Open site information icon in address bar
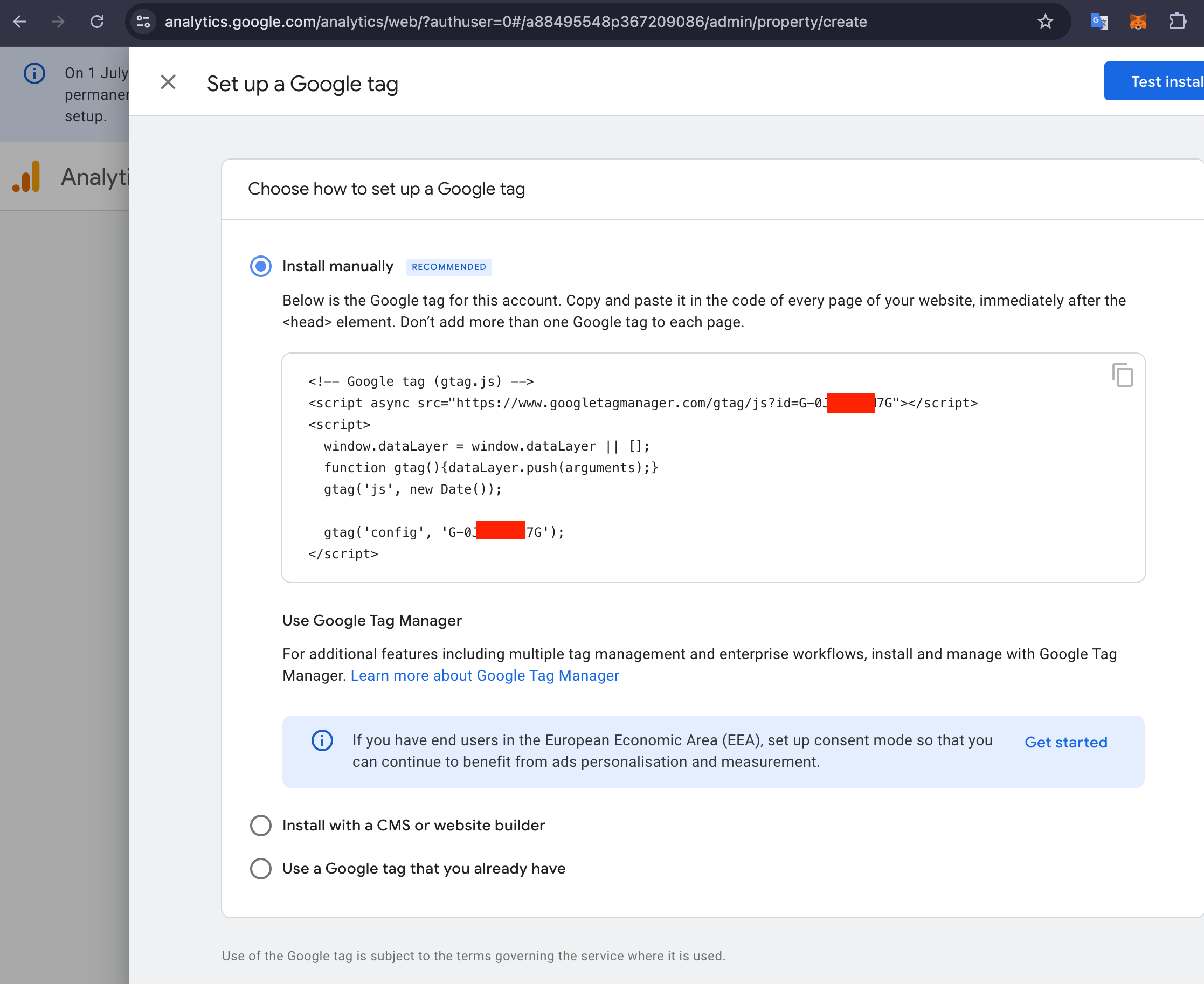Screen dimensions: 1204x984 [143, 22]
